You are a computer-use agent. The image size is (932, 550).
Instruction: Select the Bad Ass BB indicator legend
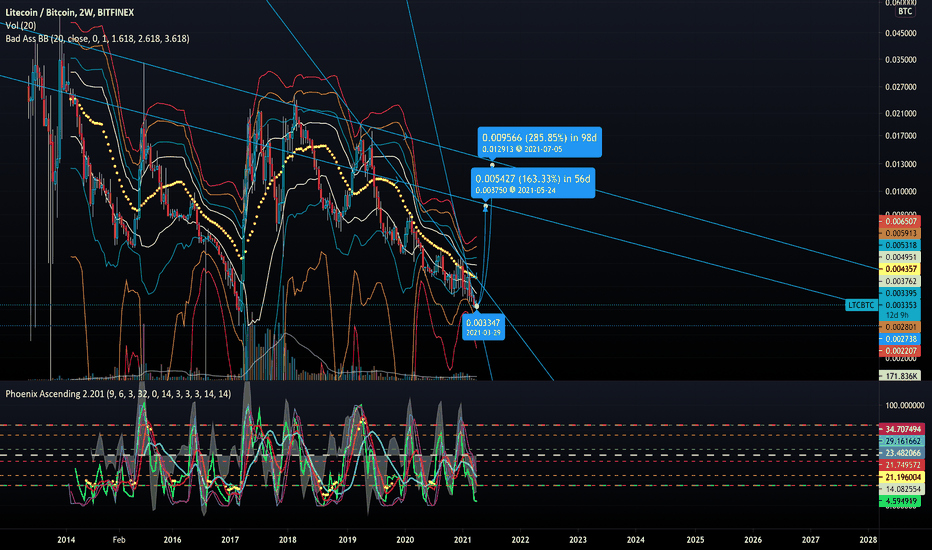[97, 39]
